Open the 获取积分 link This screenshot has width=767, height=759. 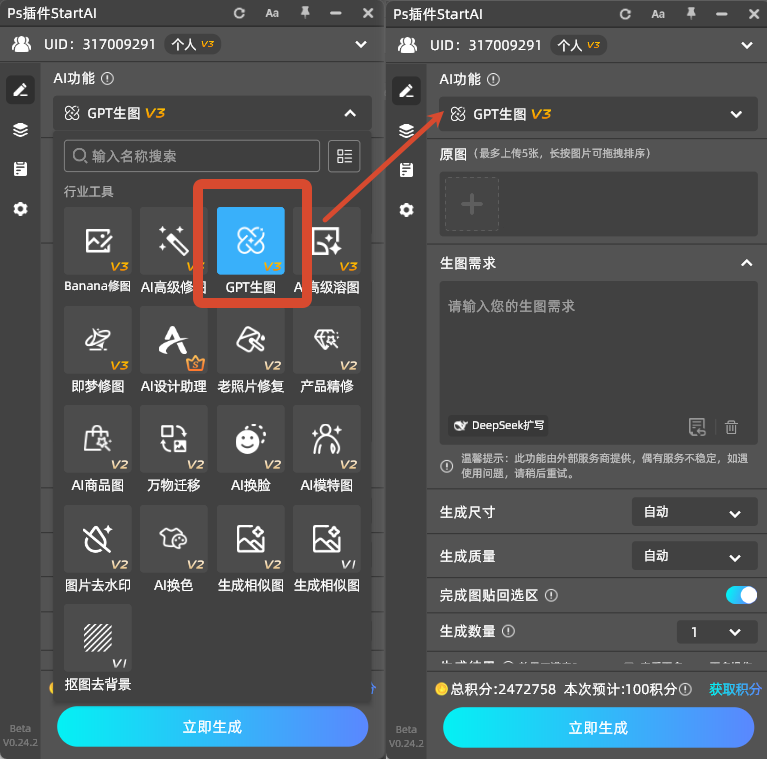[x=735, y=690]
